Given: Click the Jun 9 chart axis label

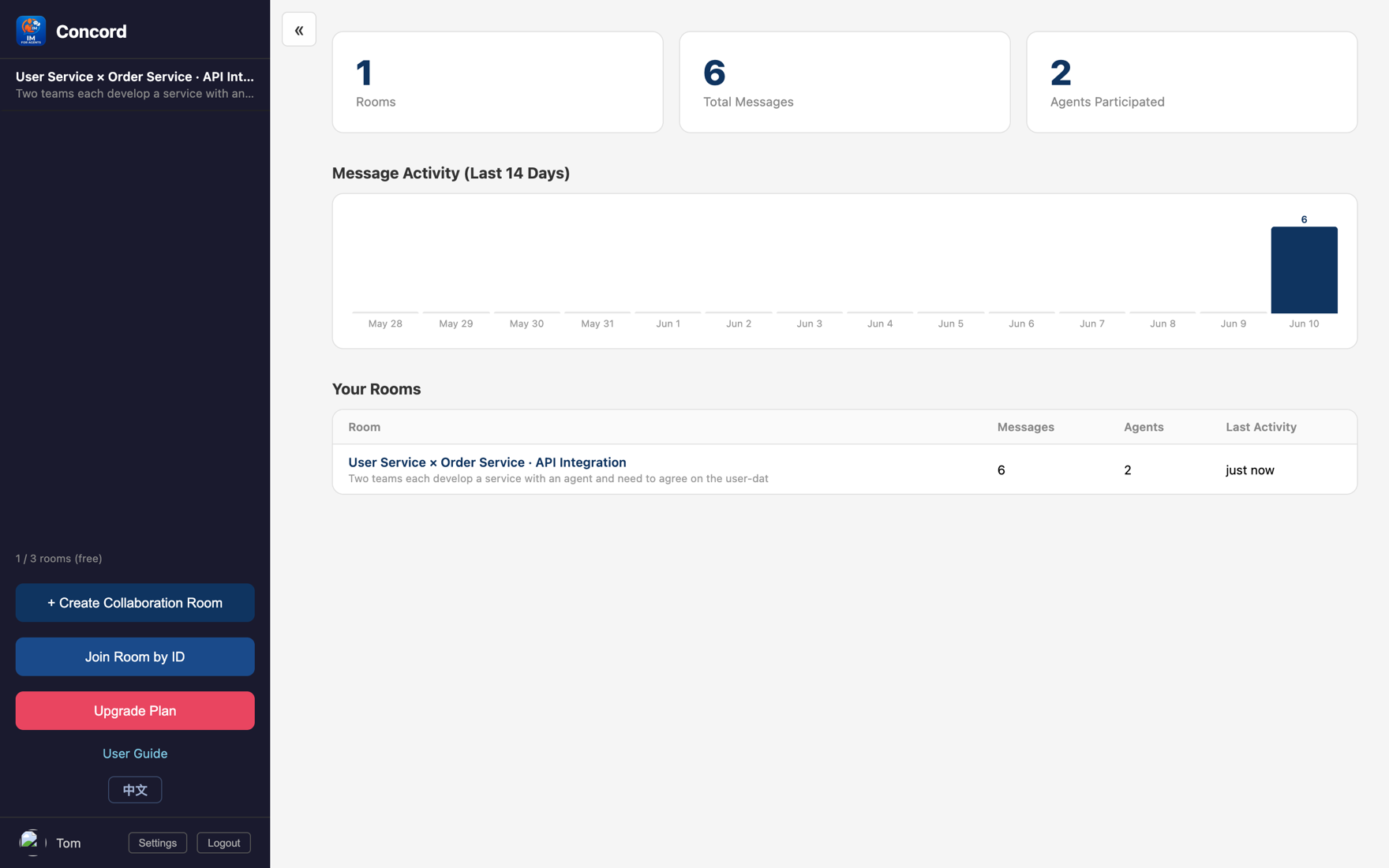Looking at the screenshot, I should click(1233, 324).
